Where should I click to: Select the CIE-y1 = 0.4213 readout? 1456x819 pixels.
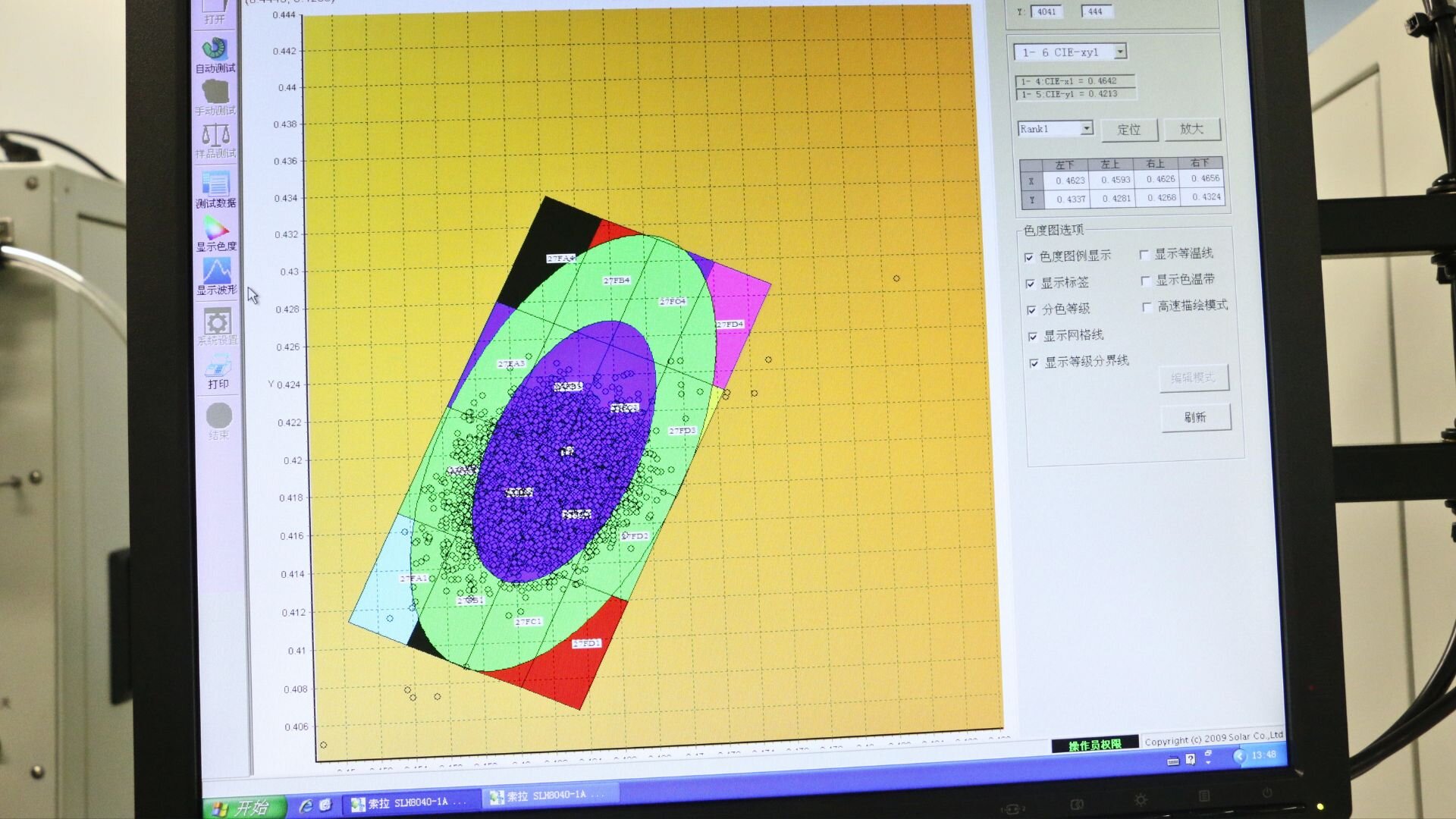(x=1076, y=94)
